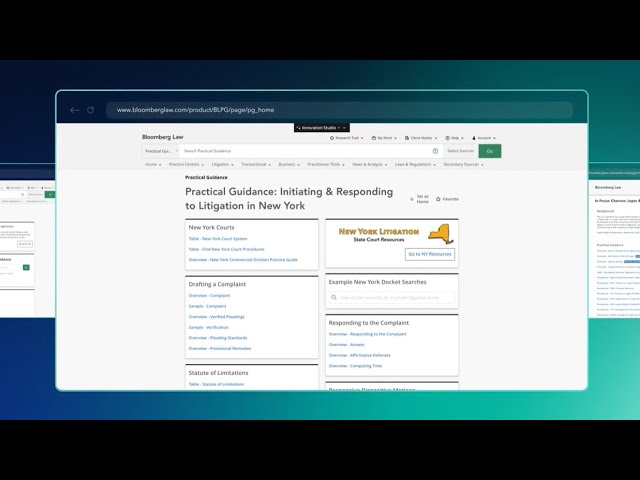
Task: Click the Select Sources button
Action: 460,151
